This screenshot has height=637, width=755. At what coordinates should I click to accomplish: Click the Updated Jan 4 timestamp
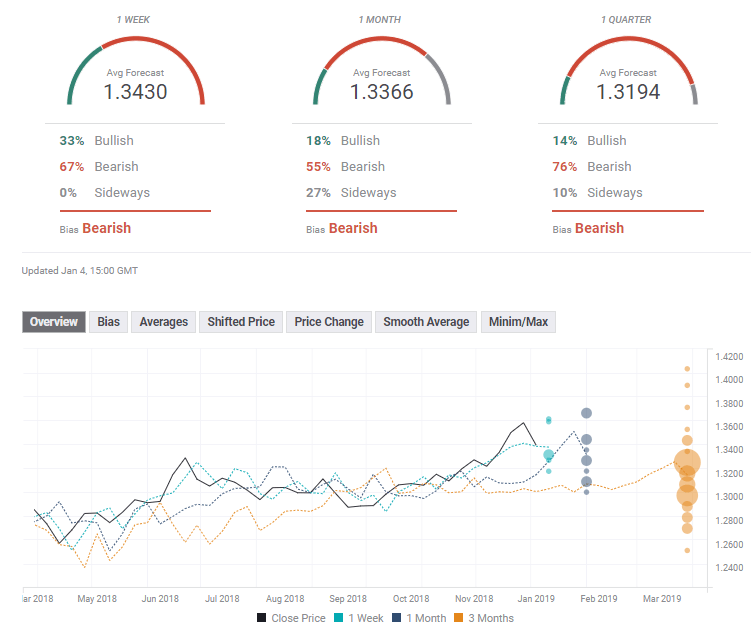(x=79, y=271)
